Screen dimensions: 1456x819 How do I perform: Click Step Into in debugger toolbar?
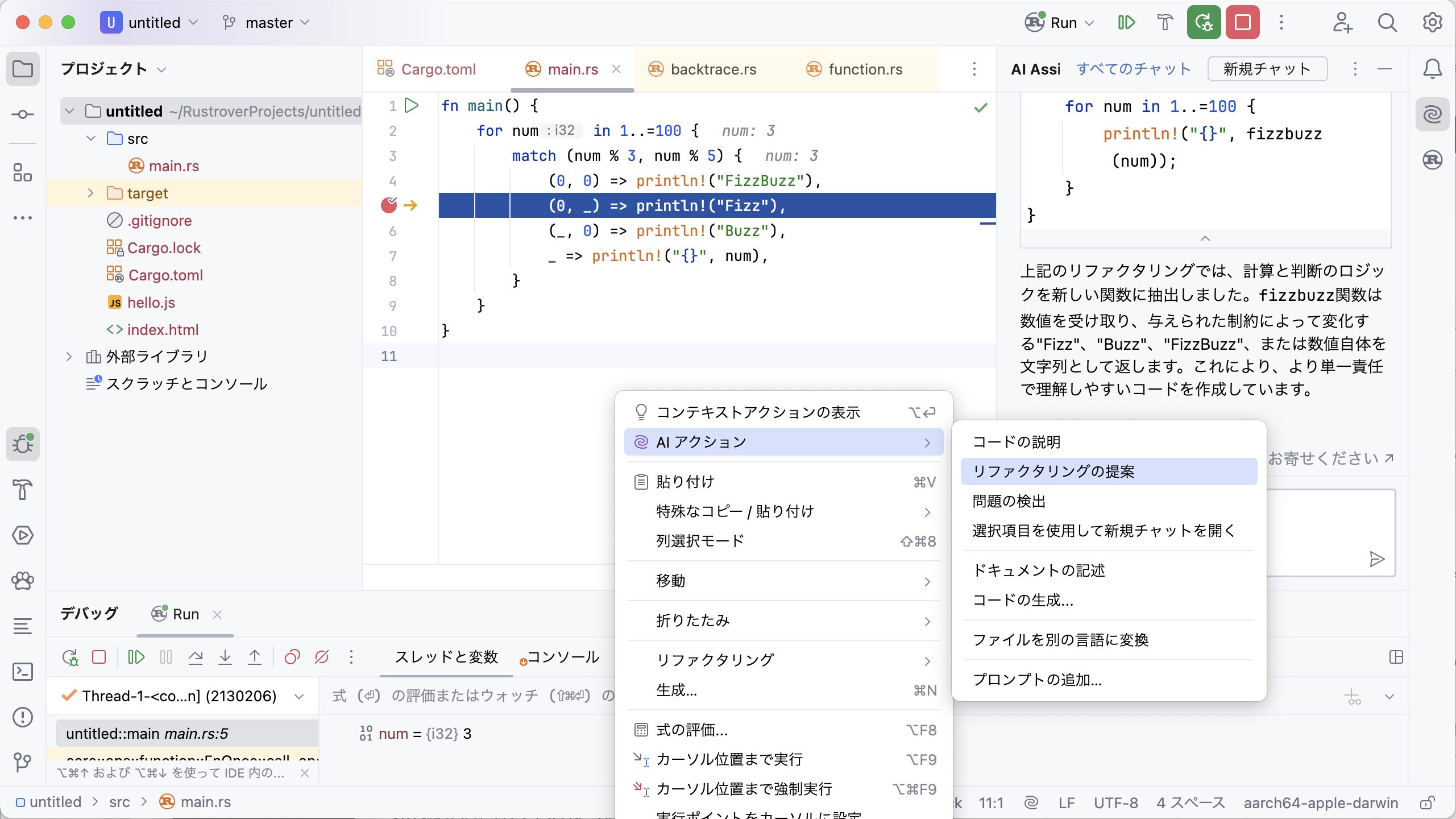coord(225,657)
